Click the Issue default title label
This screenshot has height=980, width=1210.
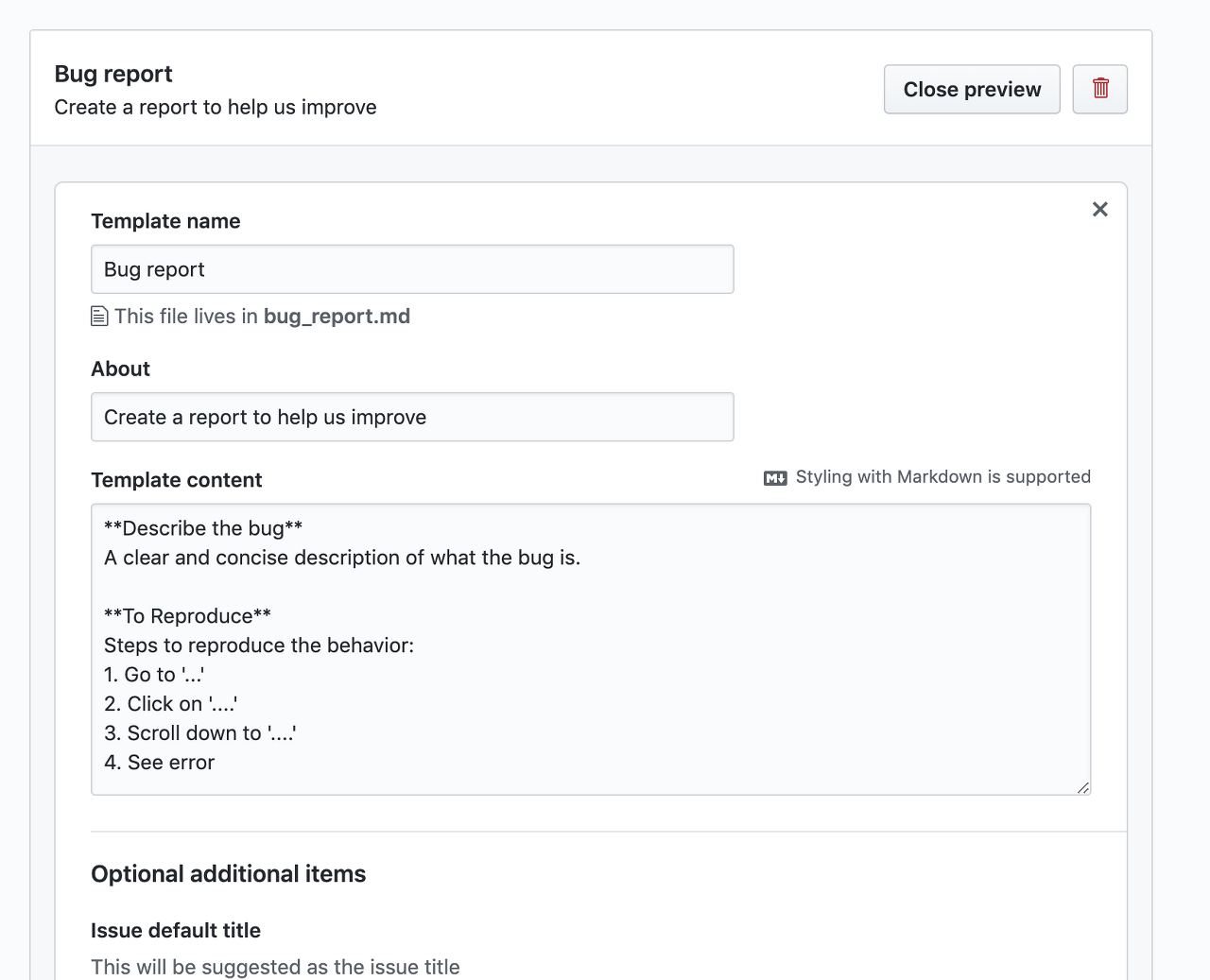pos(176,931)
